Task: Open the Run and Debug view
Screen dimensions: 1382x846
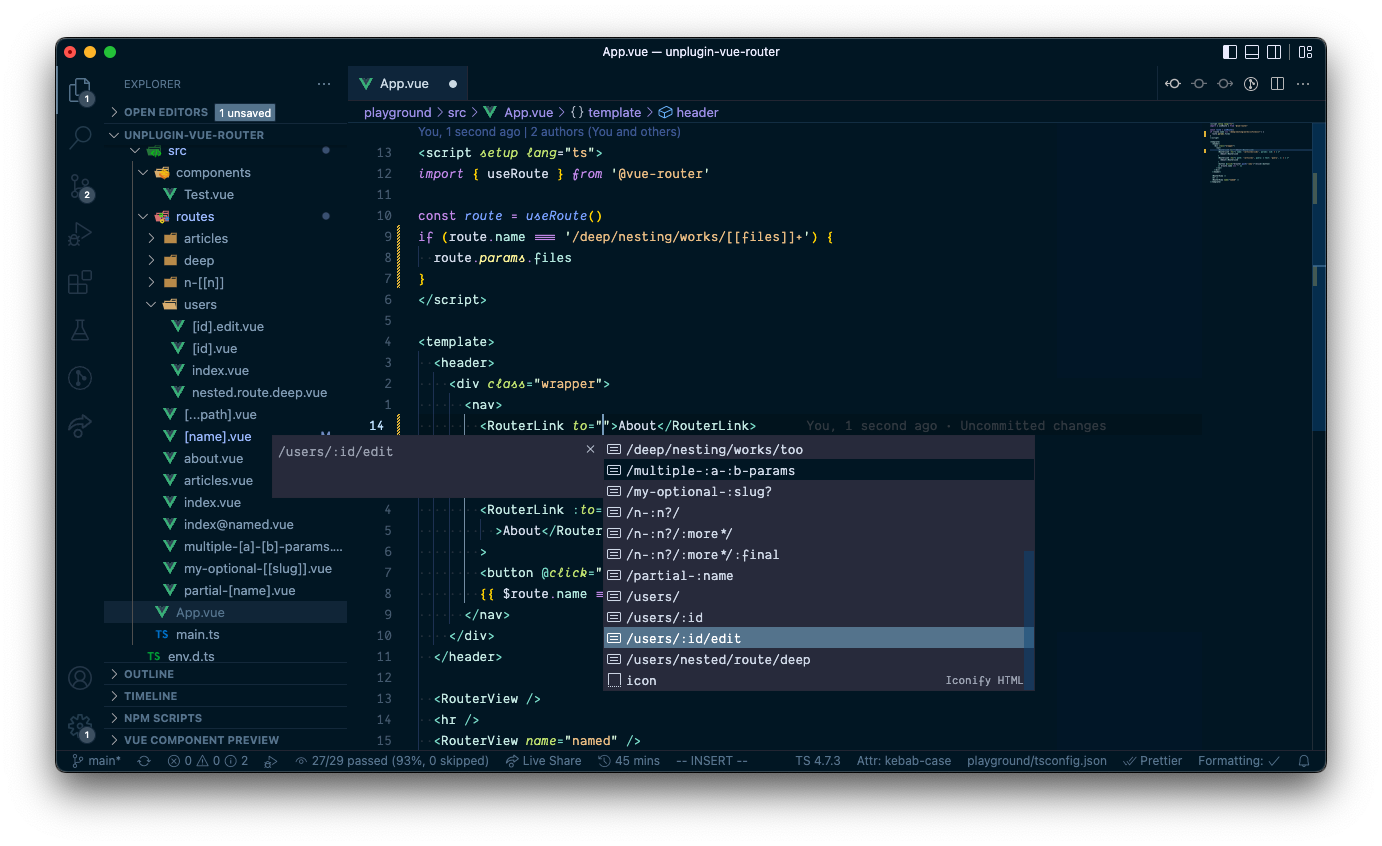Action: [80, 234]
